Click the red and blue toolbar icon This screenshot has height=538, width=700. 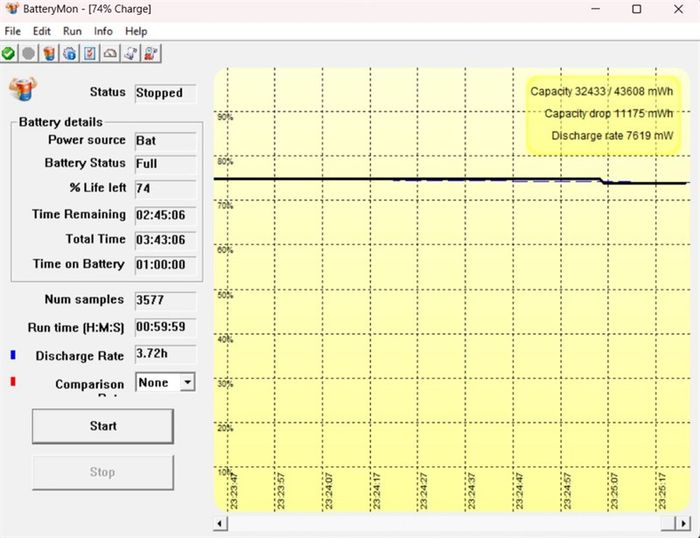pos(151,54)
